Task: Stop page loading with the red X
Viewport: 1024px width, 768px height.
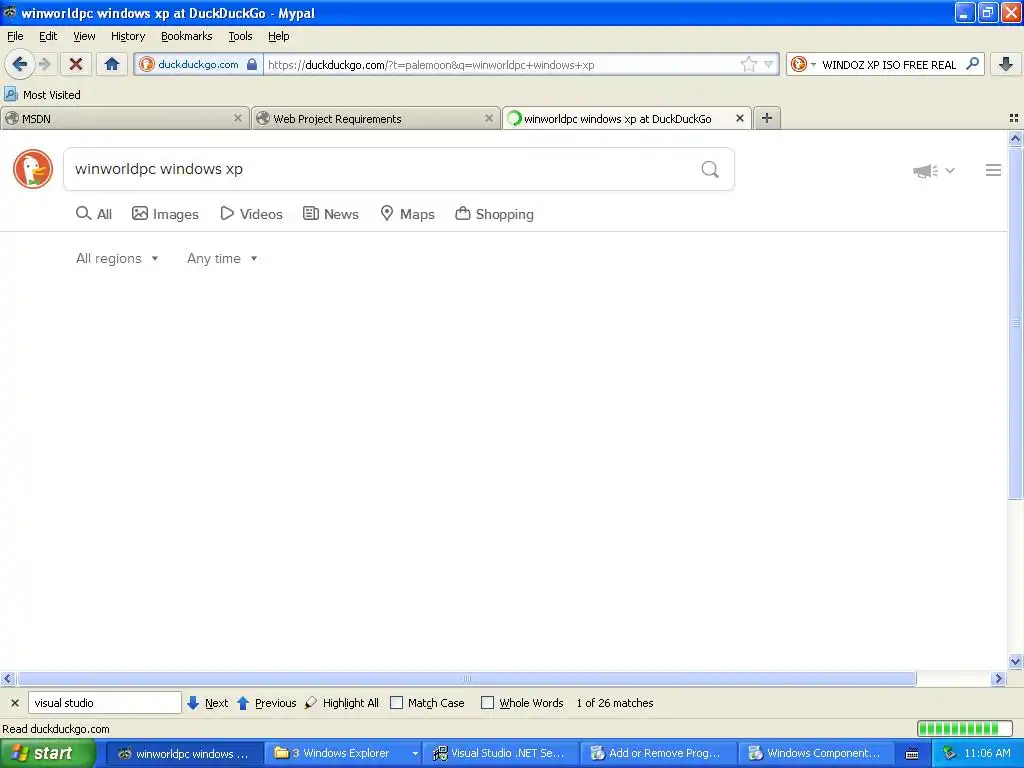Action: [76, 64]
